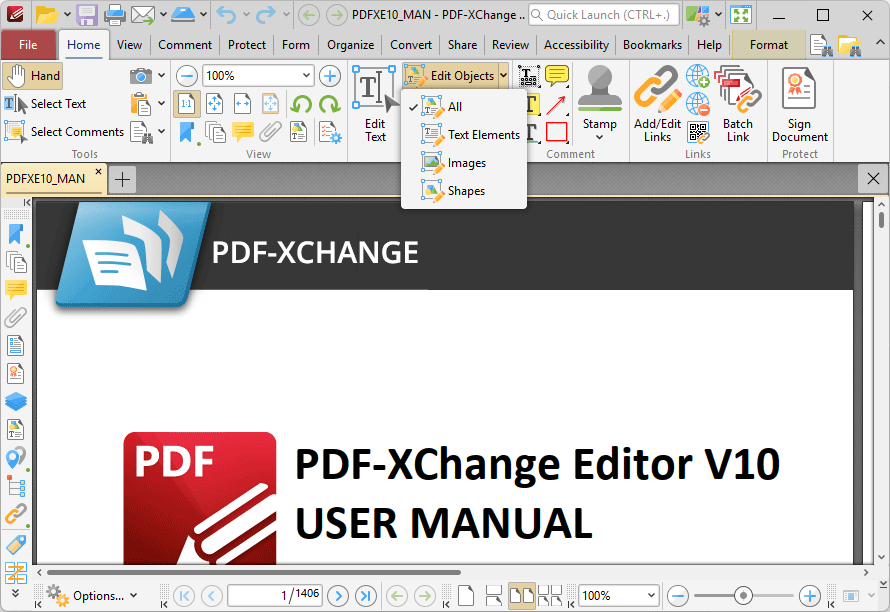Image resolution: width=890 pixels, height=612 pixels.
Task: Open the Attachments paperclip pane in sidebar
Action: [15, 317]
